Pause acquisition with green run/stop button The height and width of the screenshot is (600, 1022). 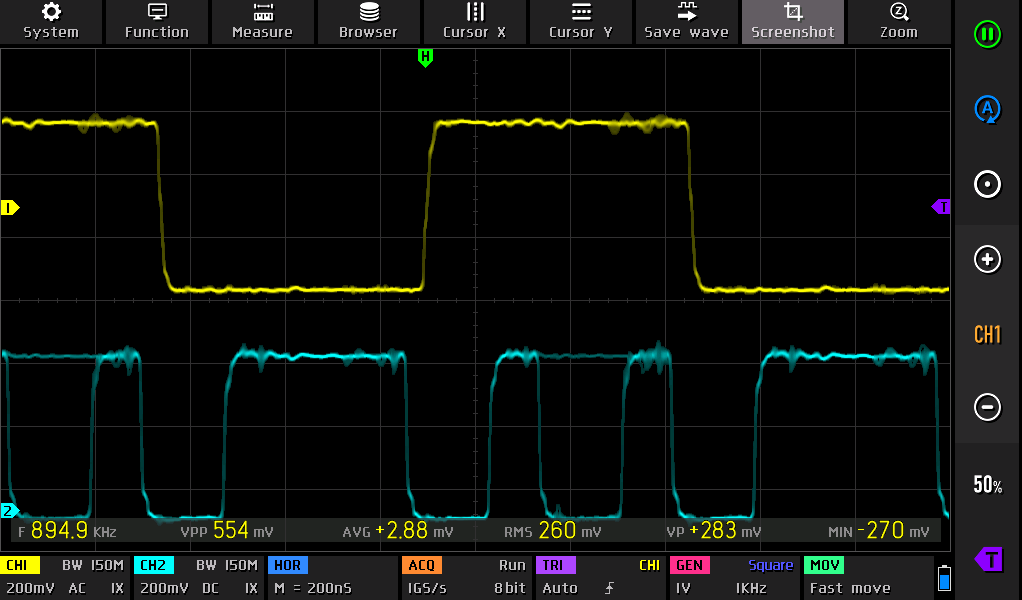(987, 35)
